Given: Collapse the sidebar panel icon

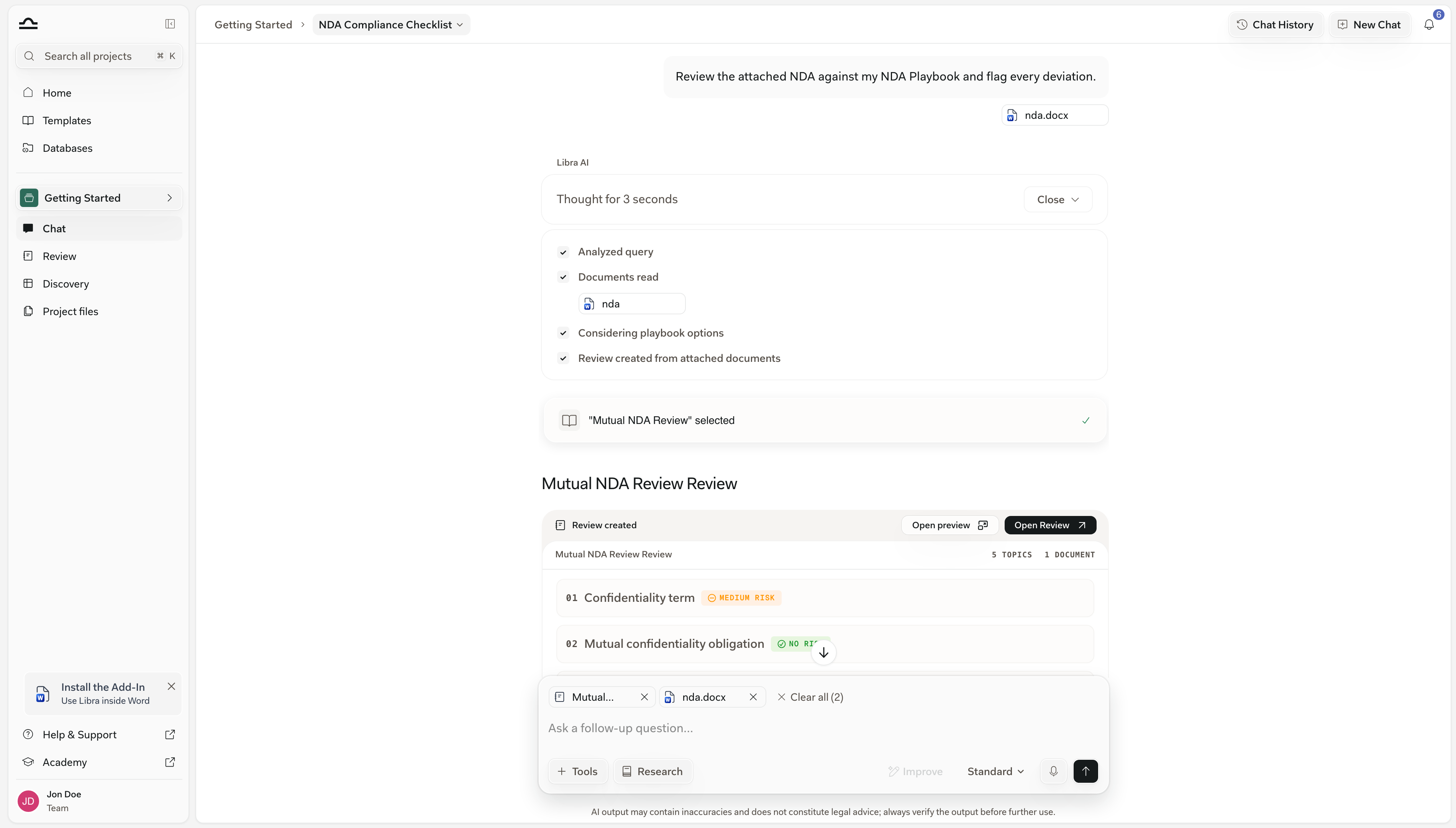Looking at the screenshot, I should pyautogui.click(x=170, y=24).
